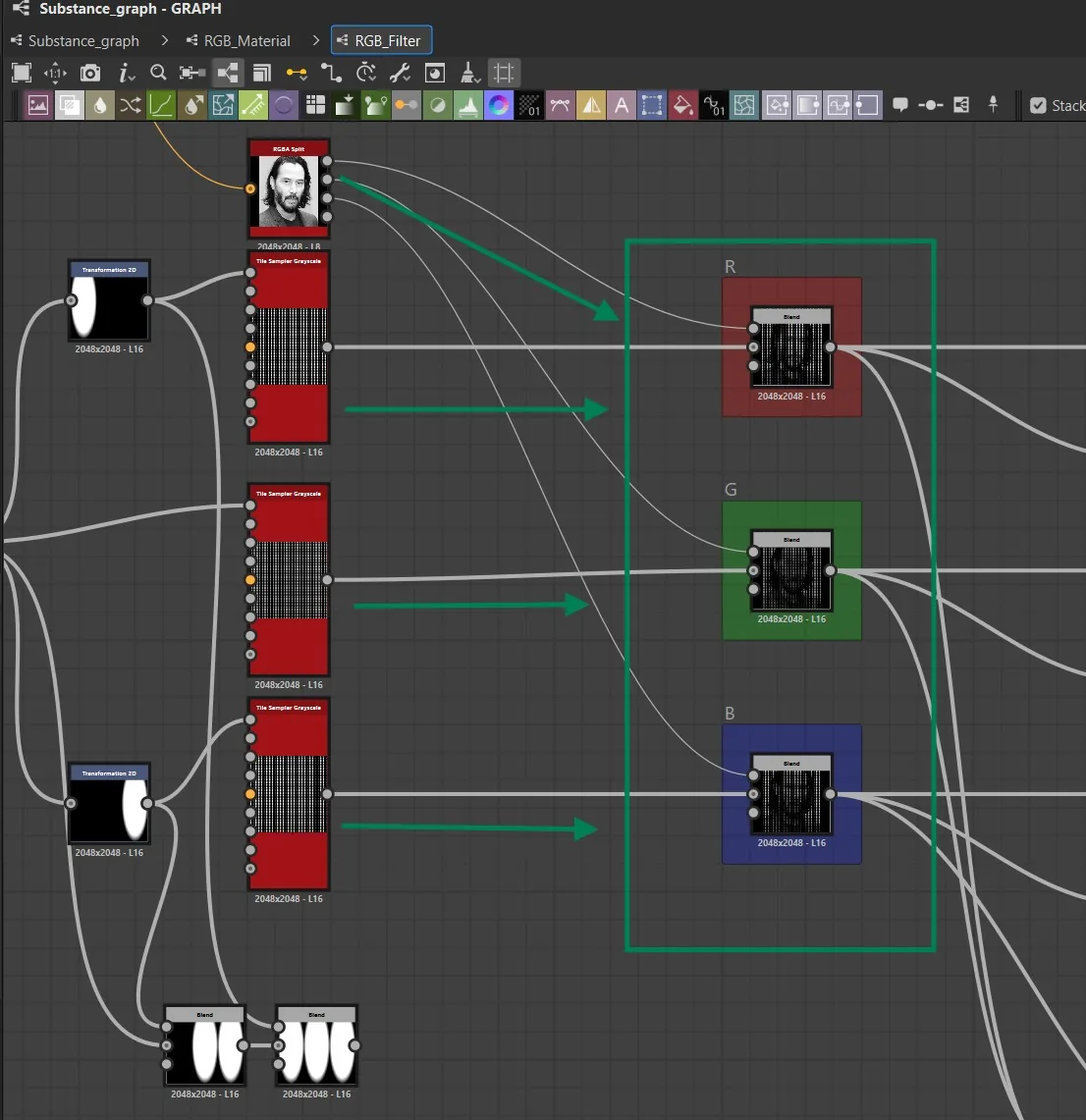Add a Blur node from toolbar
The image size is (1086, 1120).
100,106
